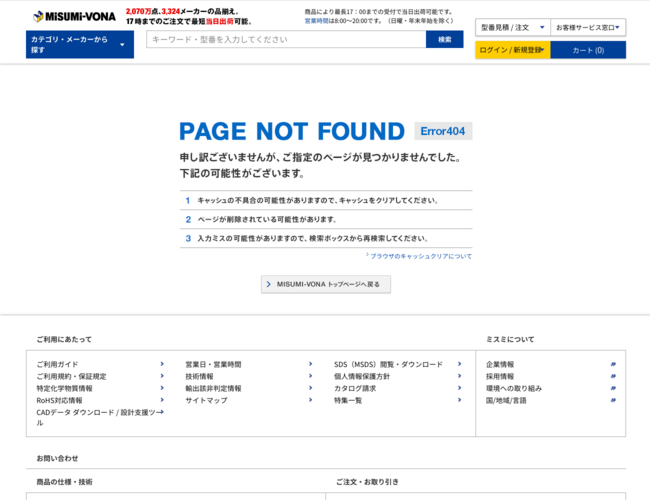Click external-link icon beside 環境への取り組み
650x500 pixels.
point(613,388)
